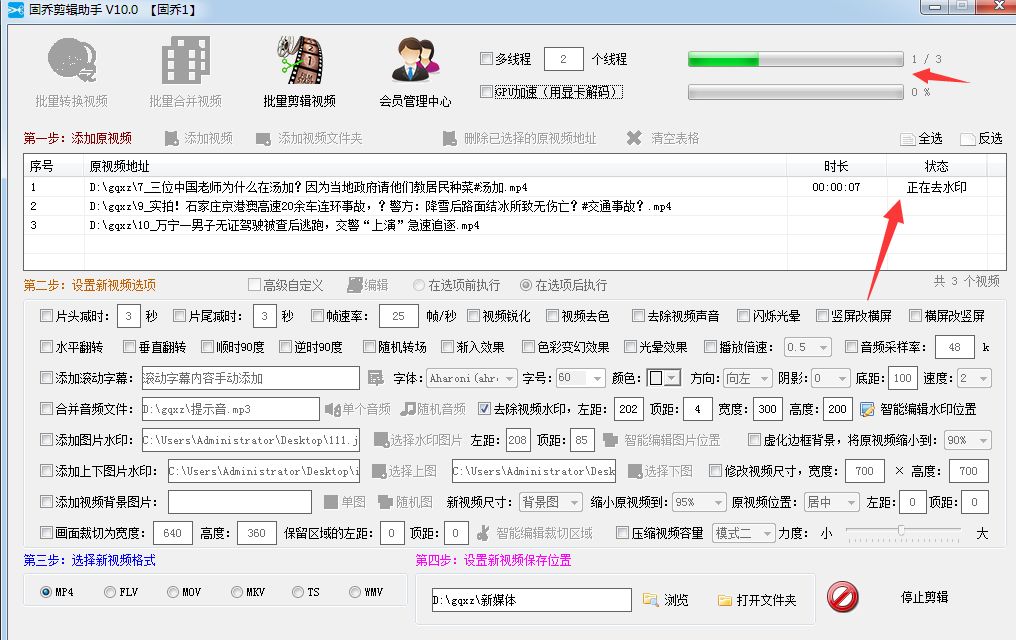The image size is (1016, 640).
Task: Select the 批量剪辑视频 film reel icon
Action: (x=299, y=60)
